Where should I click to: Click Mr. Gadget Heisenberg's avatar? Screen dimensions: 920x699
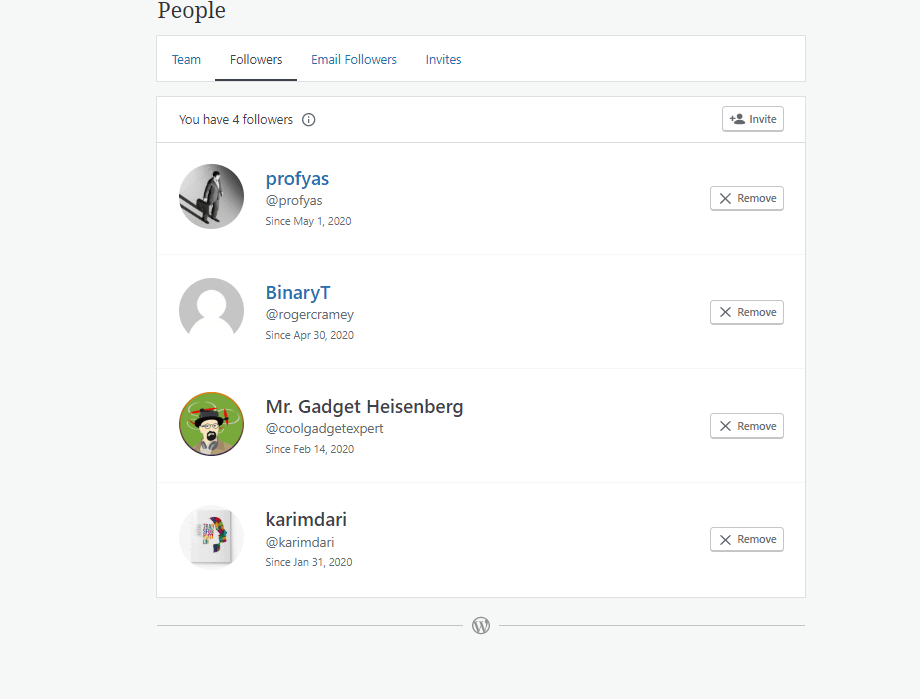click(211, 424)
